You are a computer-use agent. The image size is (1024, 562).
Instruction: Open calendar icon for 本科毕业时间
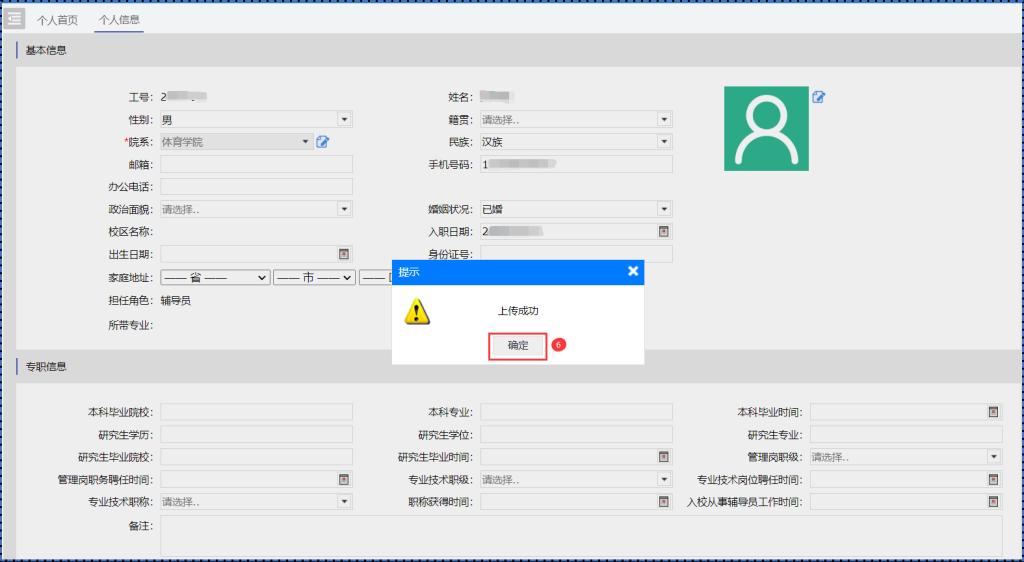(x=993, y=412)
